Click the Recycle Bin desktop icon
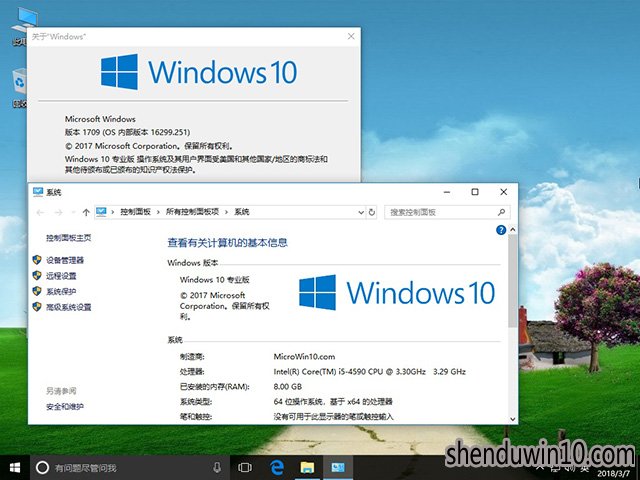Screen dimensions: 640x480 (x=20, y=88)
